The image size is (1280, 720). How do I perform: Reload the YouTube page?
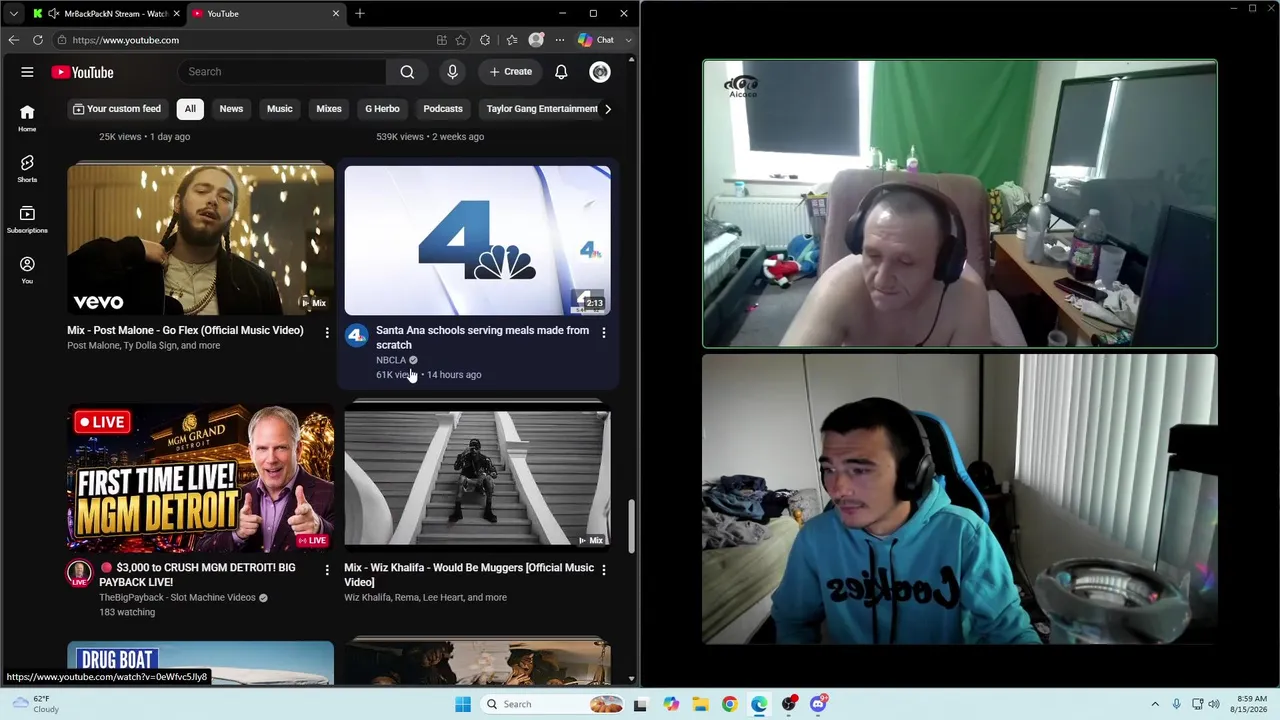point(38,40)
